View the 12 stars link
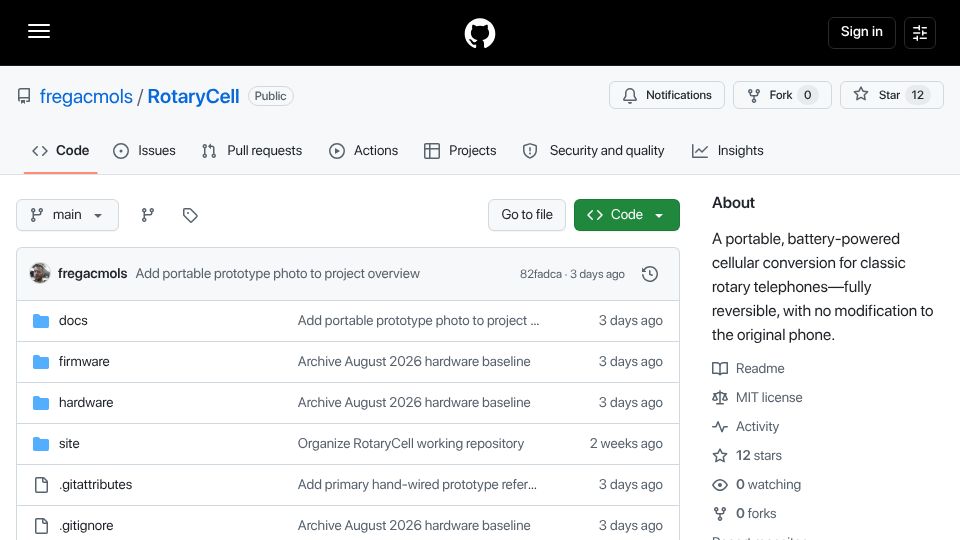 click(747, 456)
